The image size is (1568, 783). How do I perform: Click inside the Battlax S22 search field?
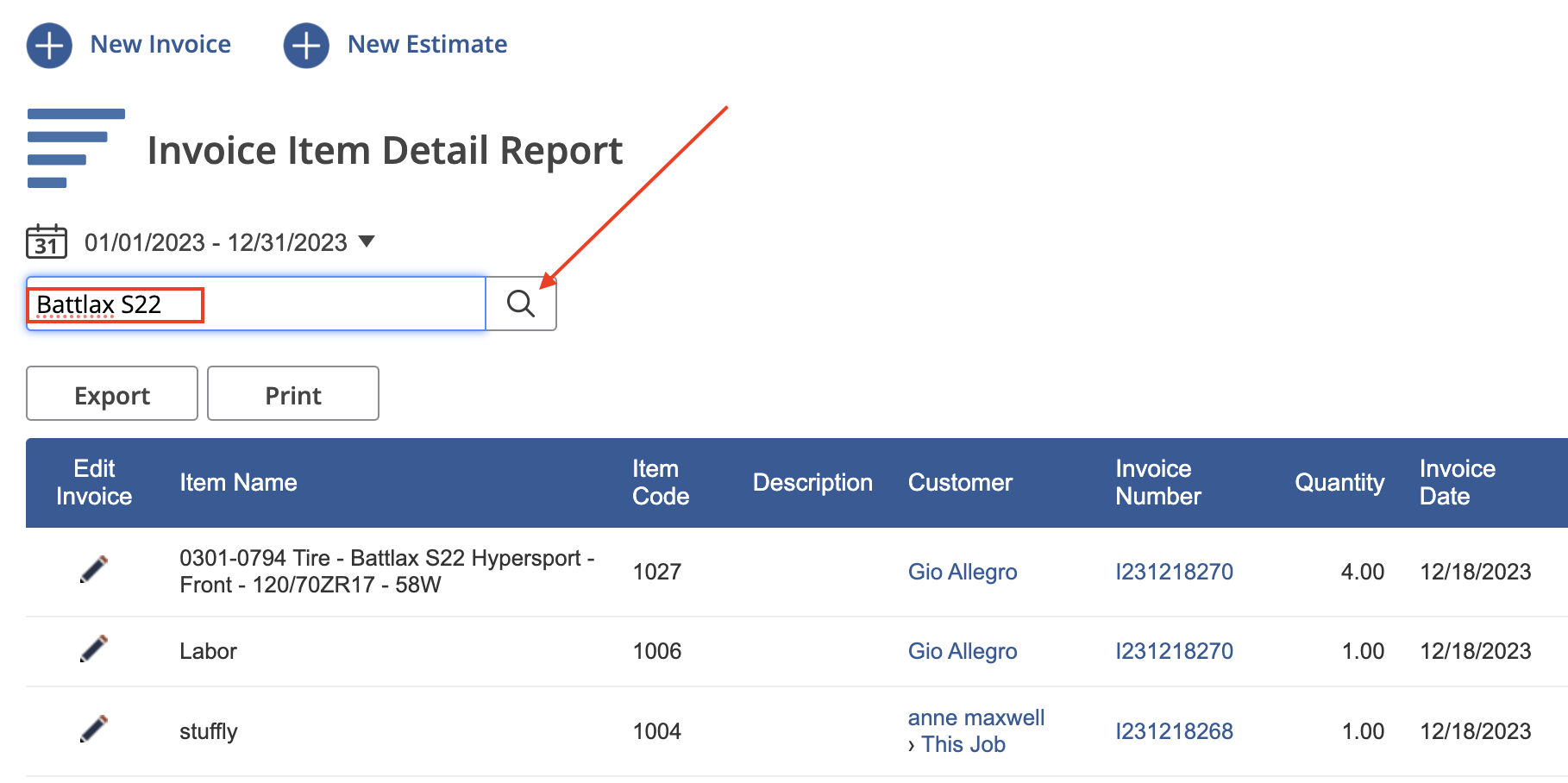click(x=254, y=304)
